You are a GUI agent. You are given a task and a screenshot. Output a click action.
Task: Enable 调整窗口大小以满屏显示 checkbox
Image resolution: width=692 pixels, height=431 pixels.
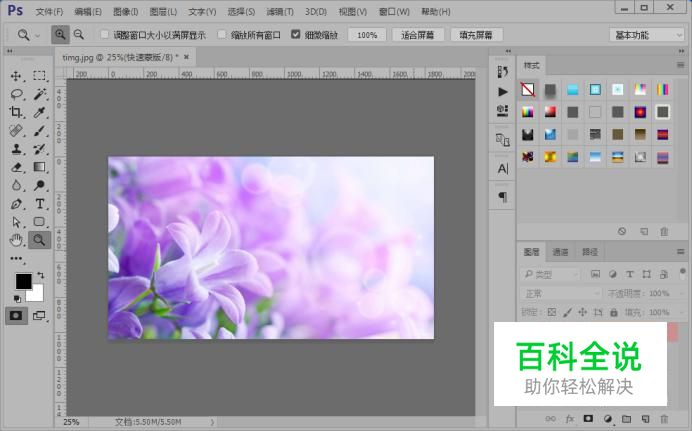(104, 34)
